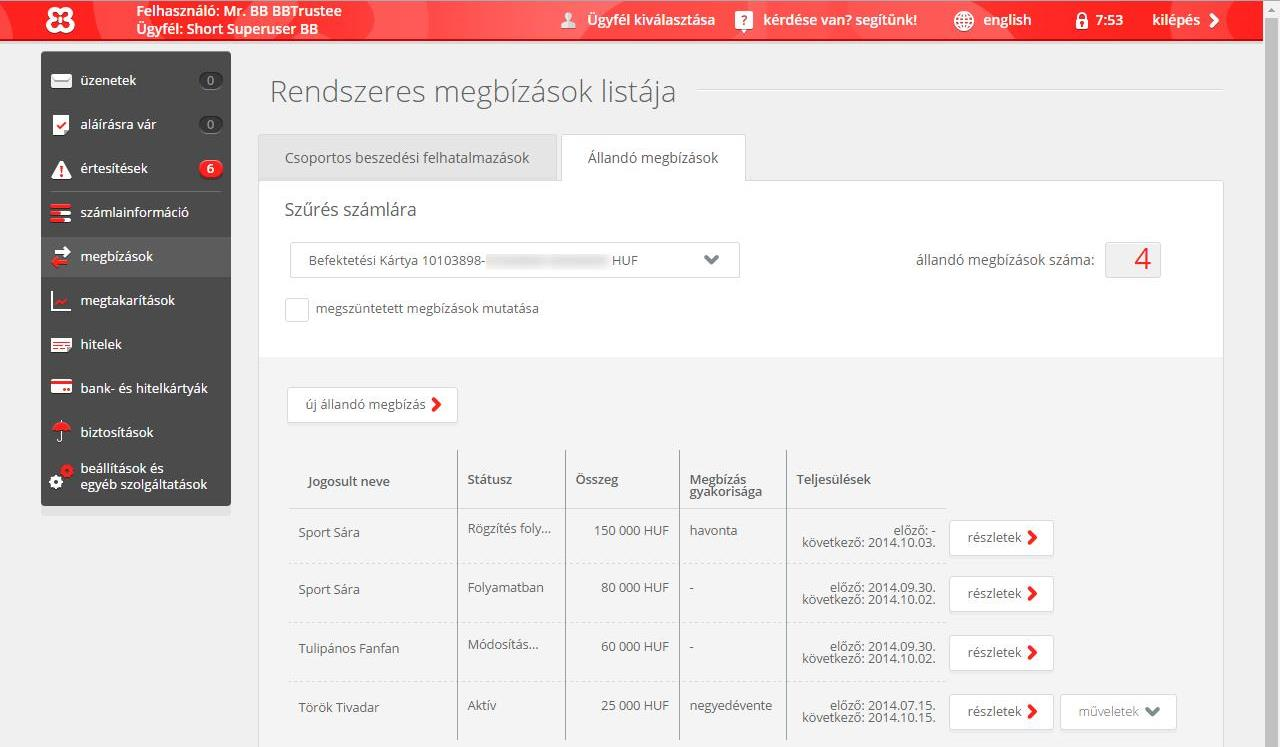Click the megtakarítások chart icon

tap(61, 301)
